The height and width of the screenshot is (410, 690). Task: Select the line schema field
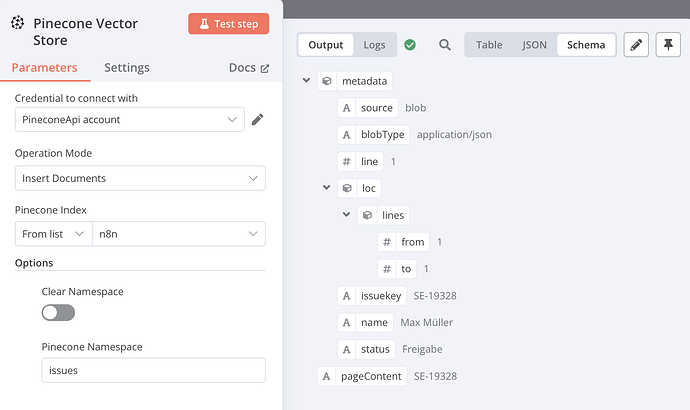pos(360,161)
